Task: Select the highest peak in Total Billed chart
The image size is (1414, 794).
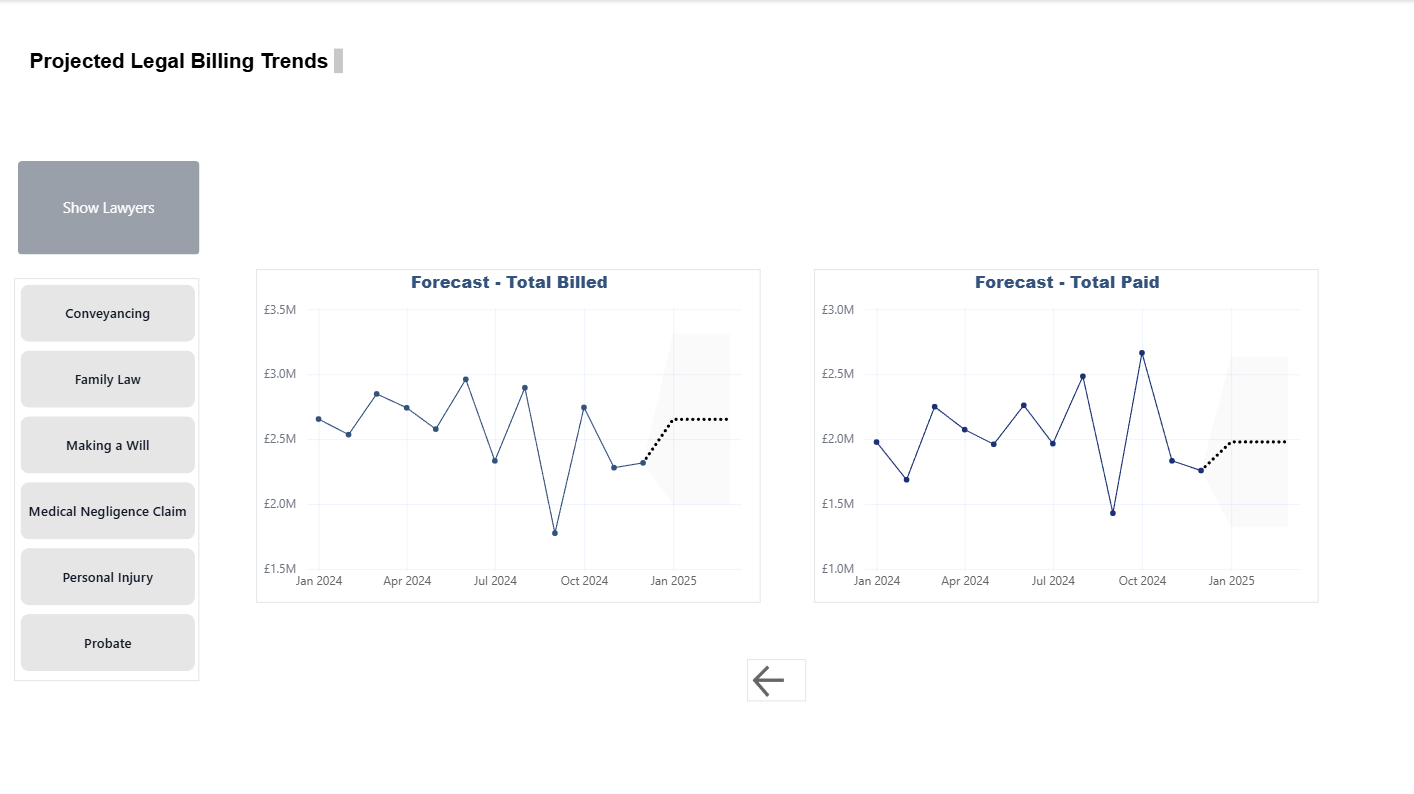Action: coord(466,380)
